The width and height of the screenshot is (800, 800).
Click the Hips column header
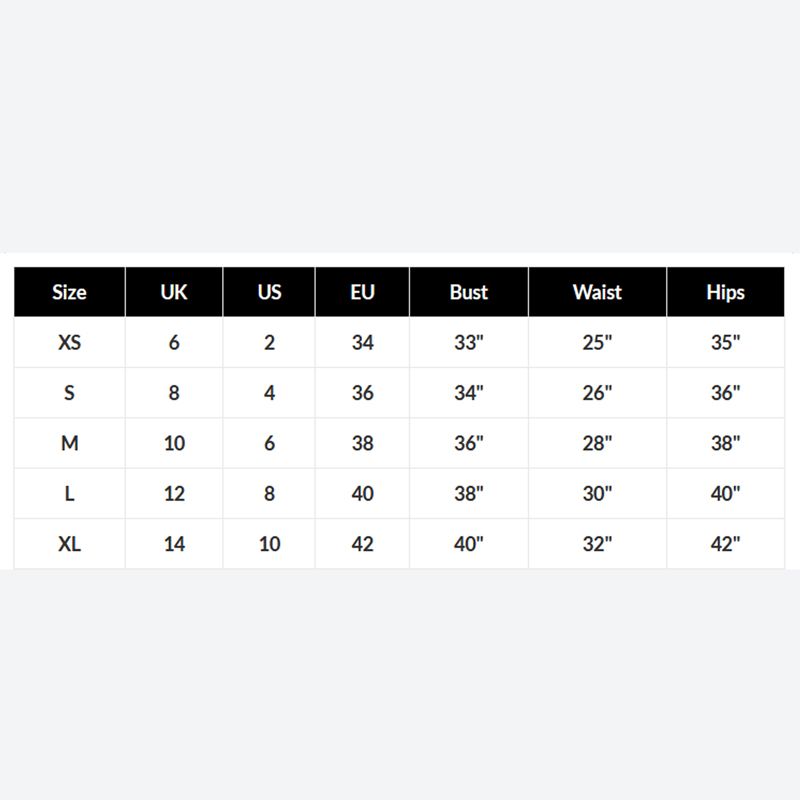[x=725, y=293]
